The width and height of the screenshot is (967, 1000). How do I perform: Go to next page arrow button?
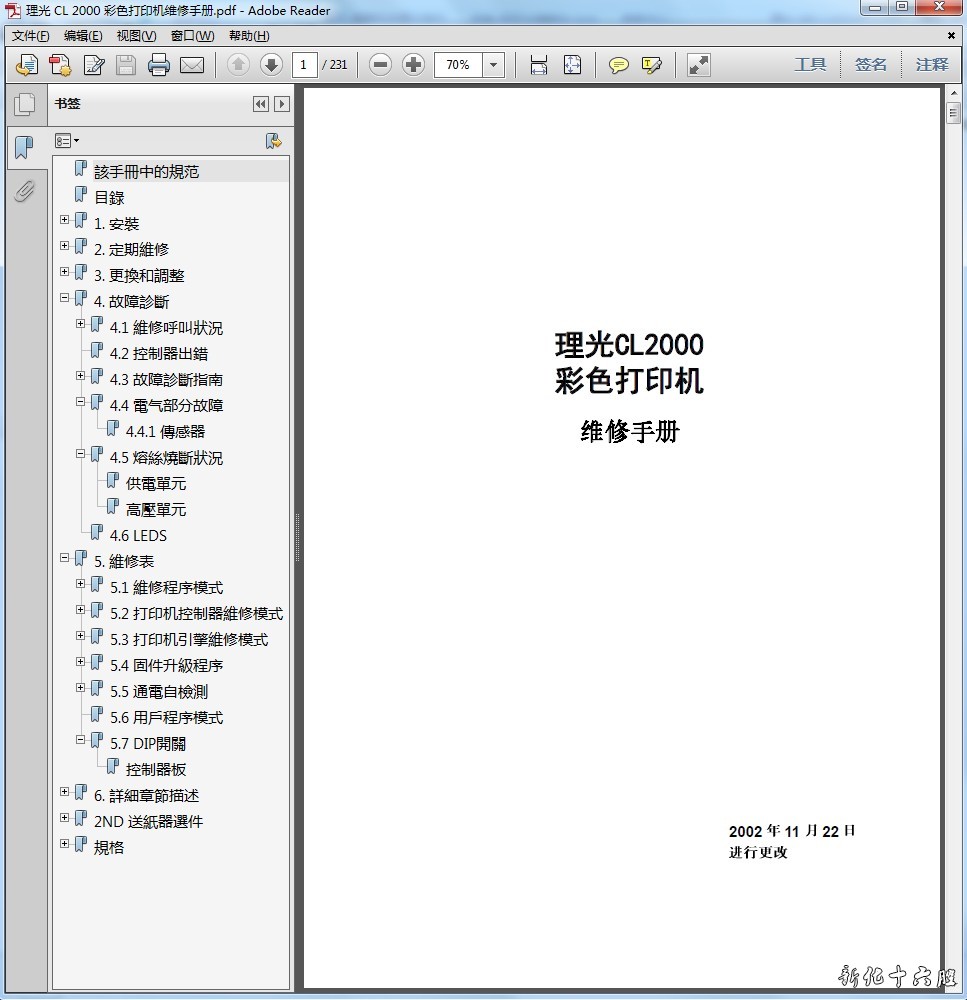[271, 65]
